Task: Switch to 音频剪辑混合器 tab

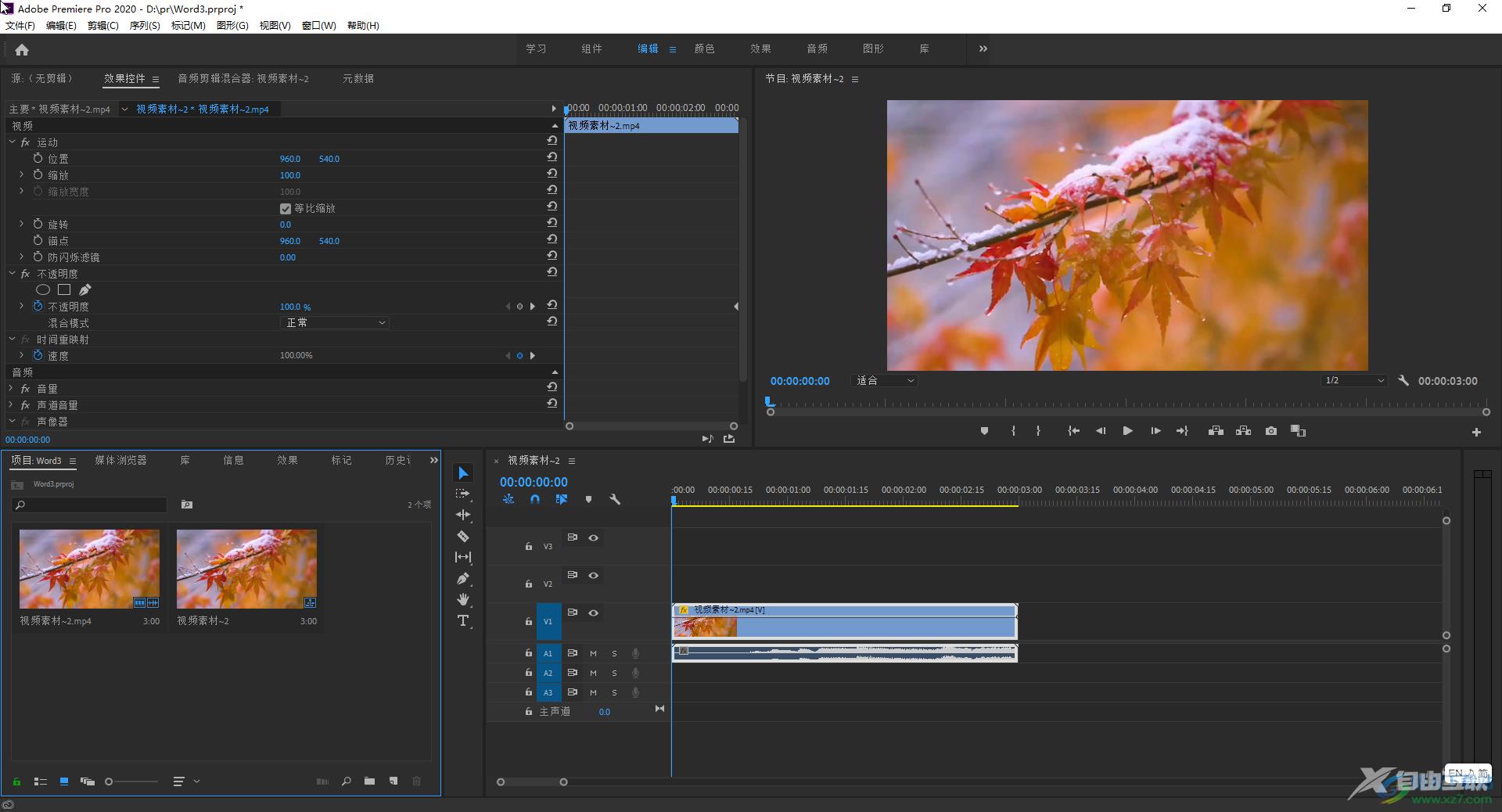Action: [x=243, y=78]
